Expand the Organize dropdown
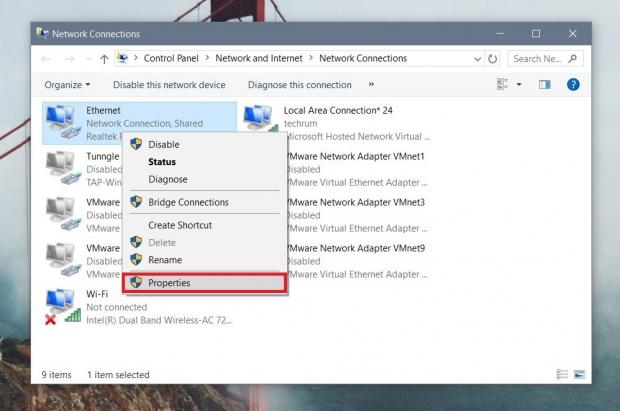The height and width of the screenshot is (411, 620). (x=67, y=85)
